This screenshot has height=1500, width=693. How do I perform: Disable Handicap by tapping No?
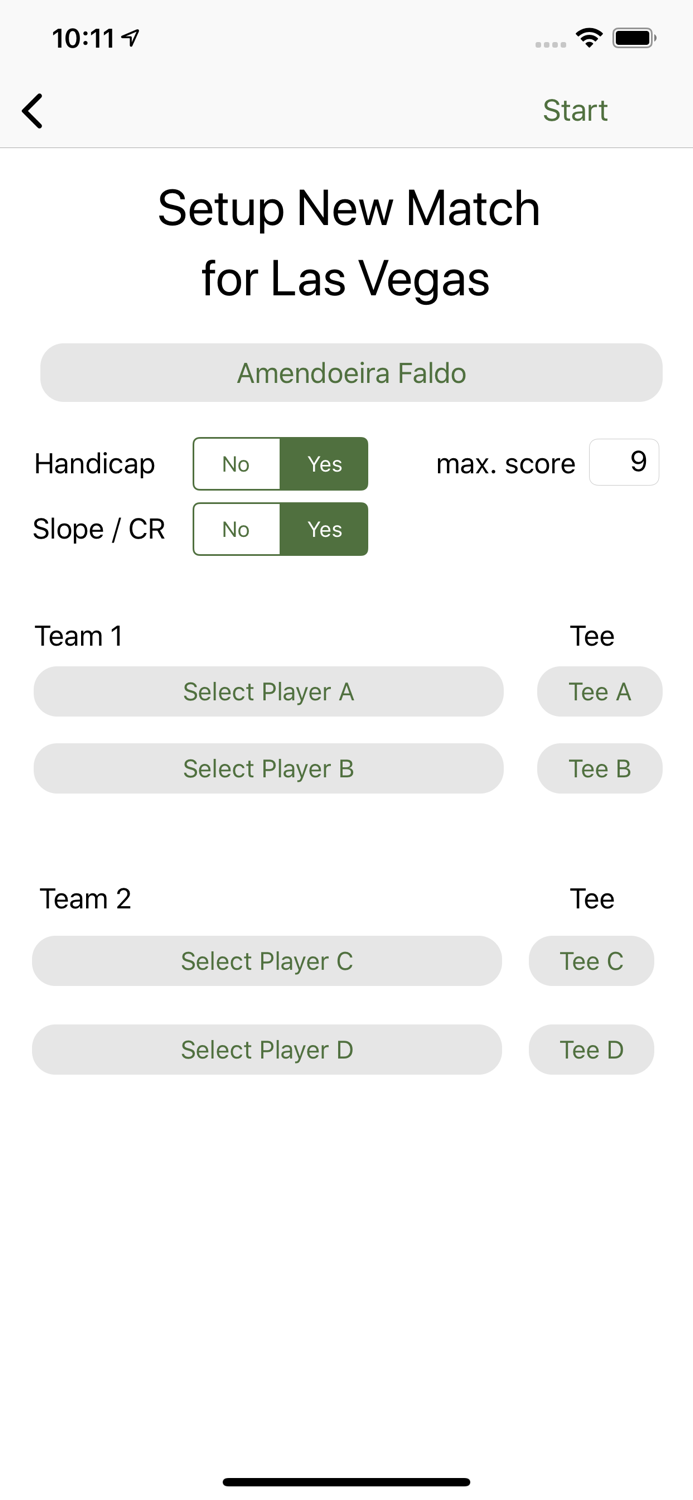(237, 463)
